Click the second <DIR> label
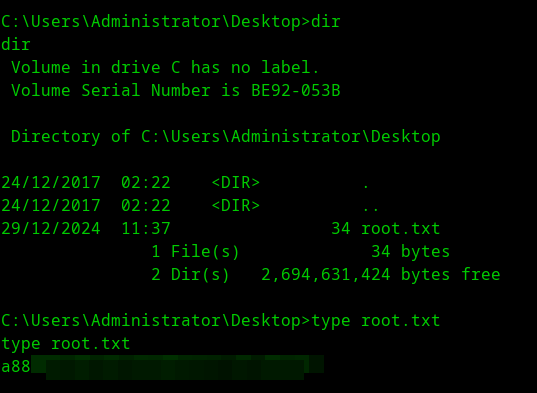This screenshot has width=537, height=393. coord(236,206)
